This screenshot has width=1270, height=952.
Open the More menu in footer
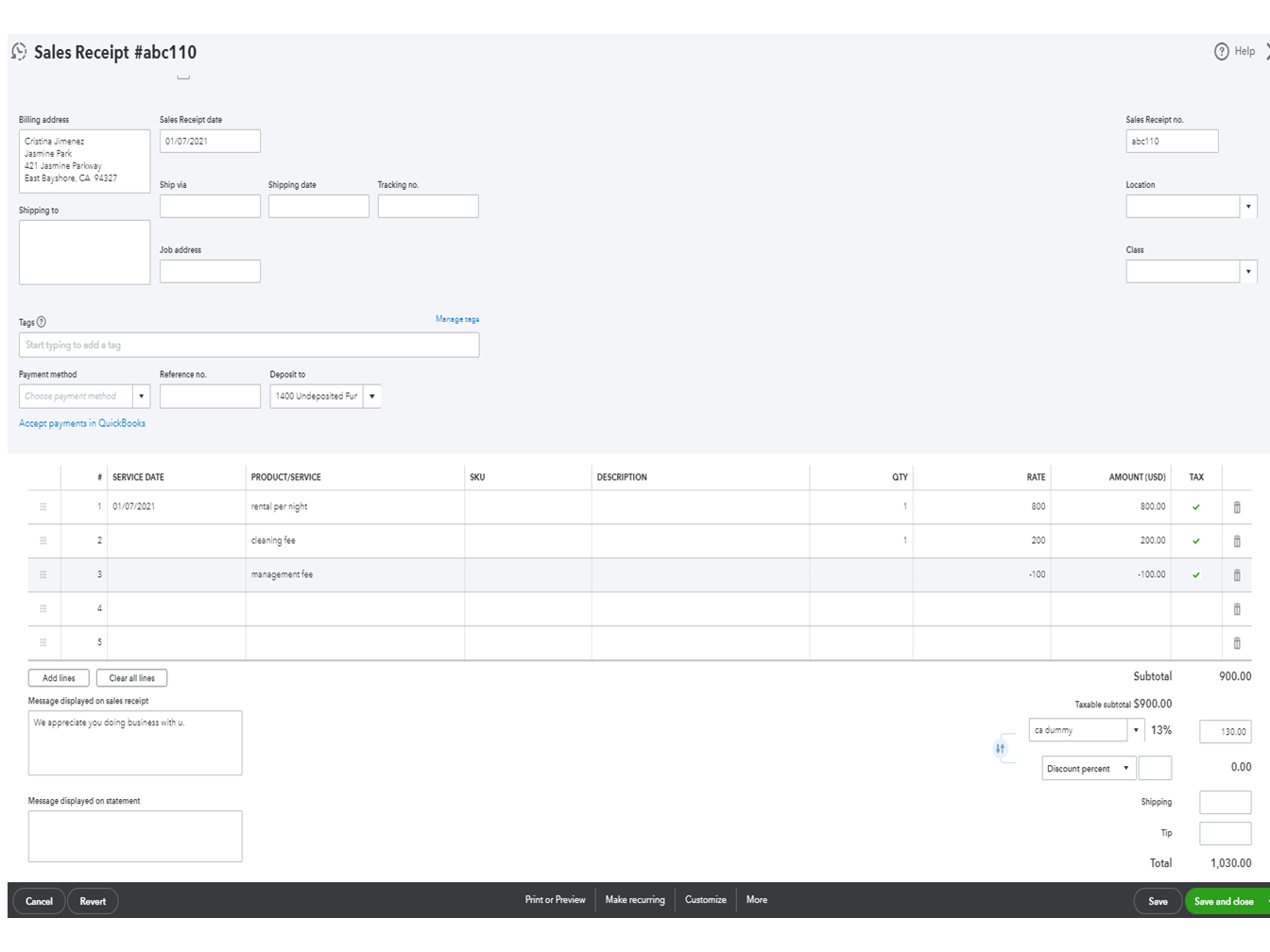tap(757, 900)
